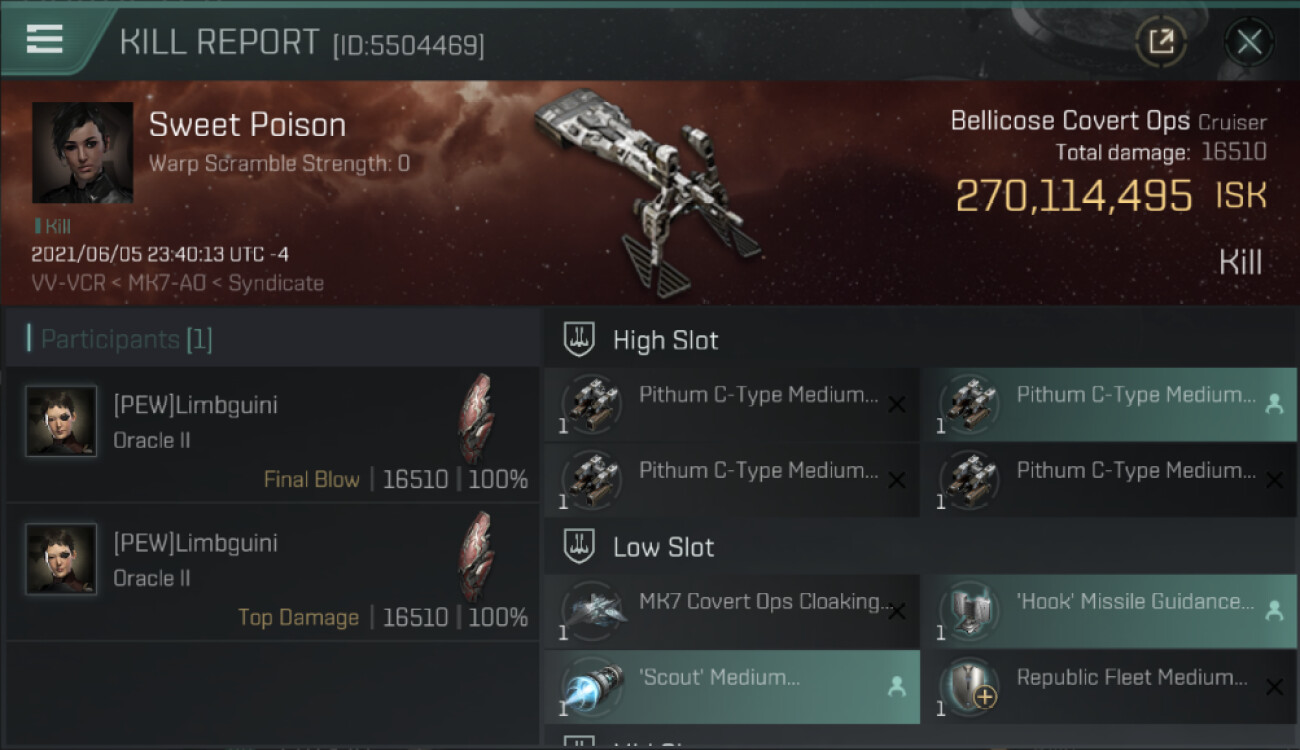The width and height of the screenshot is (1300, 750).
Task: Select the 'Hook' Missile Guidance module
Action: [1109, 612]
